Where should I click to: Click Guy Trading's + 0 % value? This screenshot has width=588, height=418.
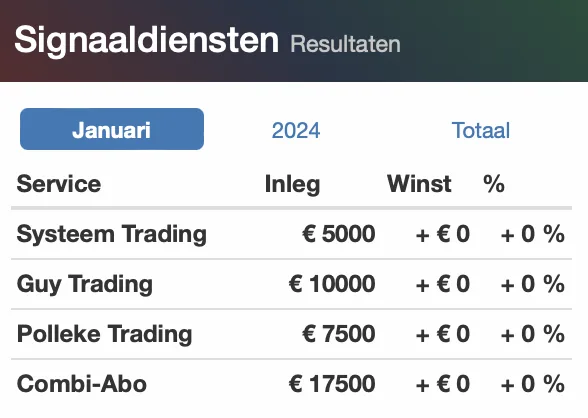click(532, 284)
